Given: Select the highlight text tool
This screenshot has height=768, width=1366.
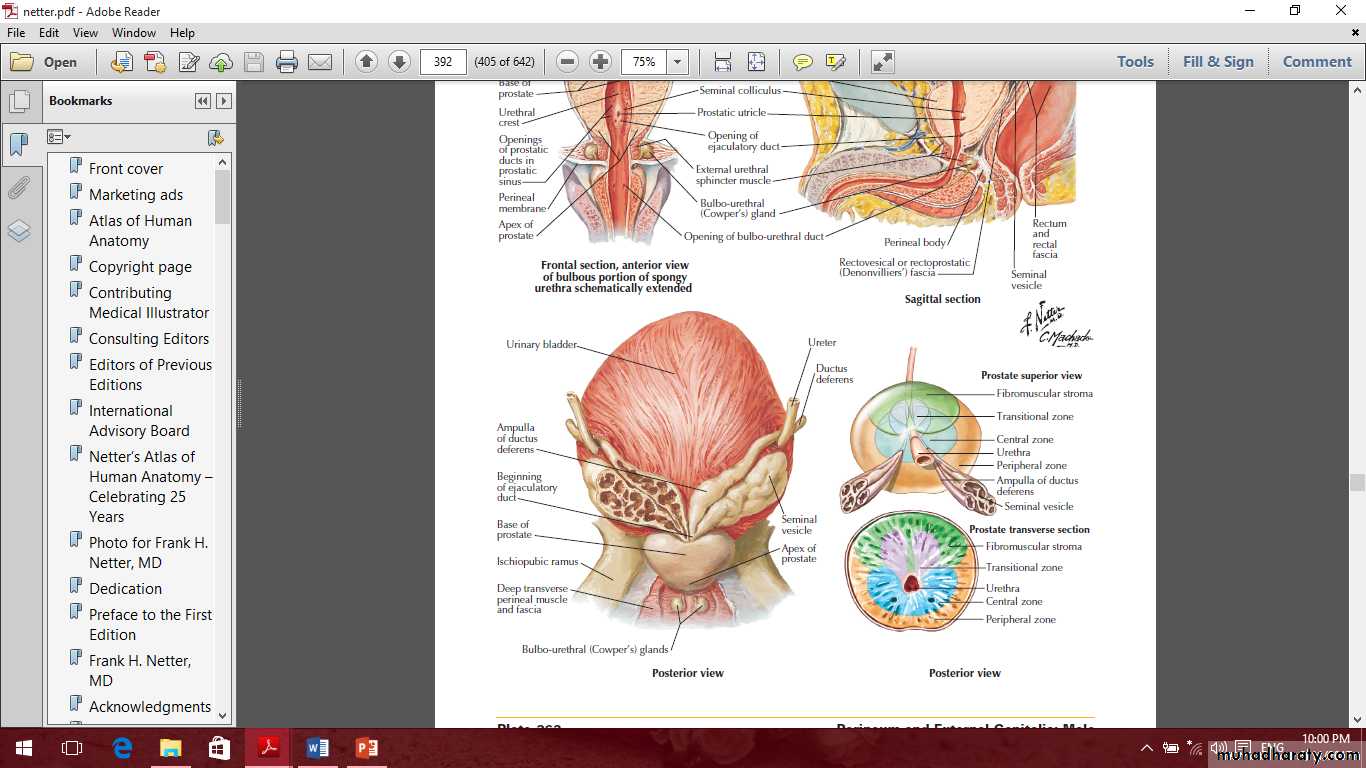Looking at the screenshot, I should pyautogui.click(x=836, y=62).
